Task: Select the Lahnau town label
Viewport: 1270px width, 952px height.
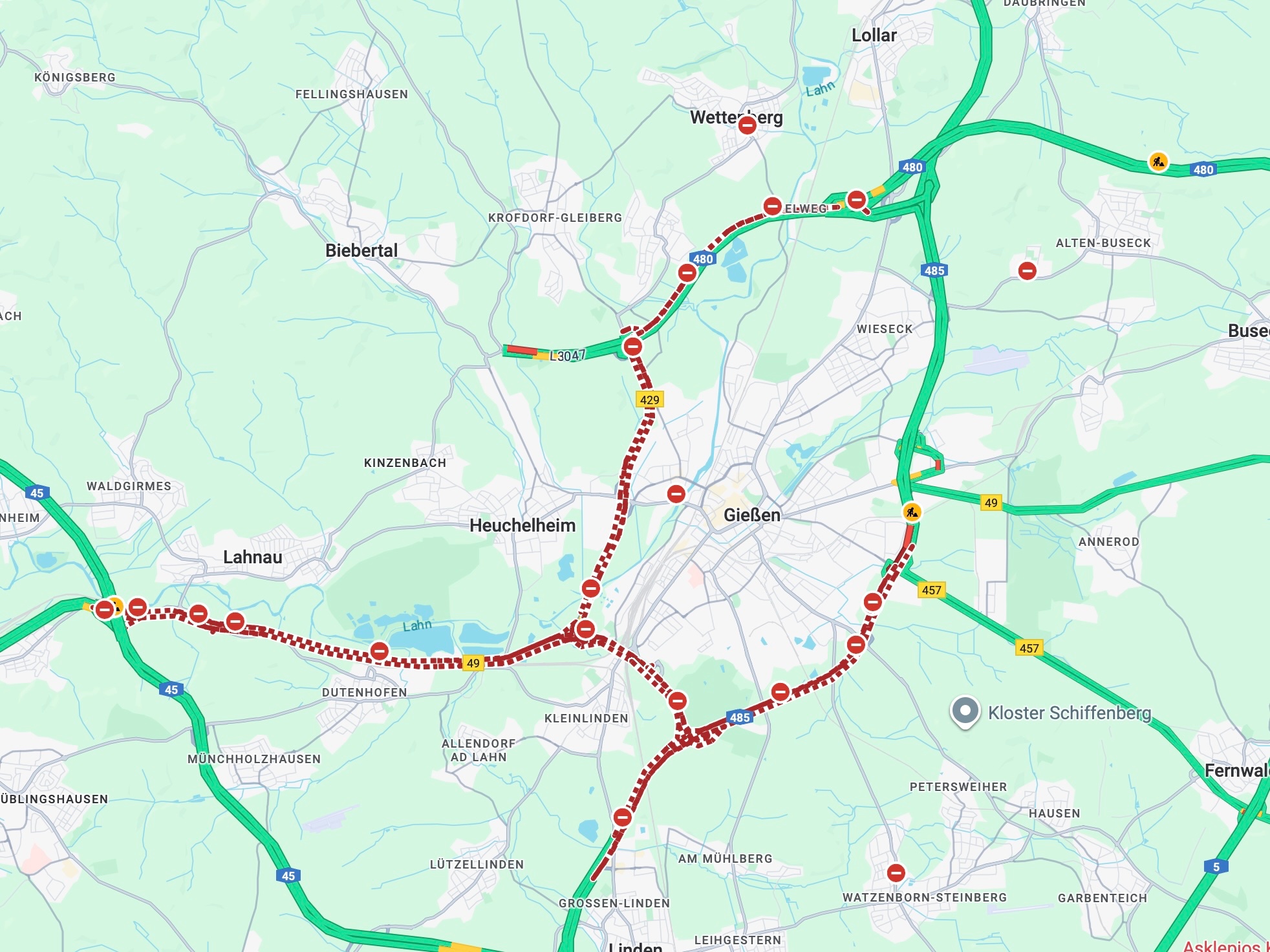Action: 253,557
